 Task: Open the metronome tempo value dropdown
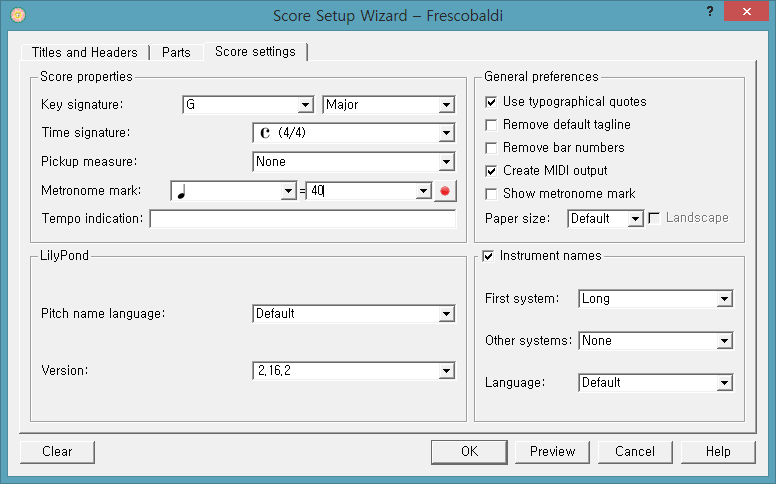[423, 191]
